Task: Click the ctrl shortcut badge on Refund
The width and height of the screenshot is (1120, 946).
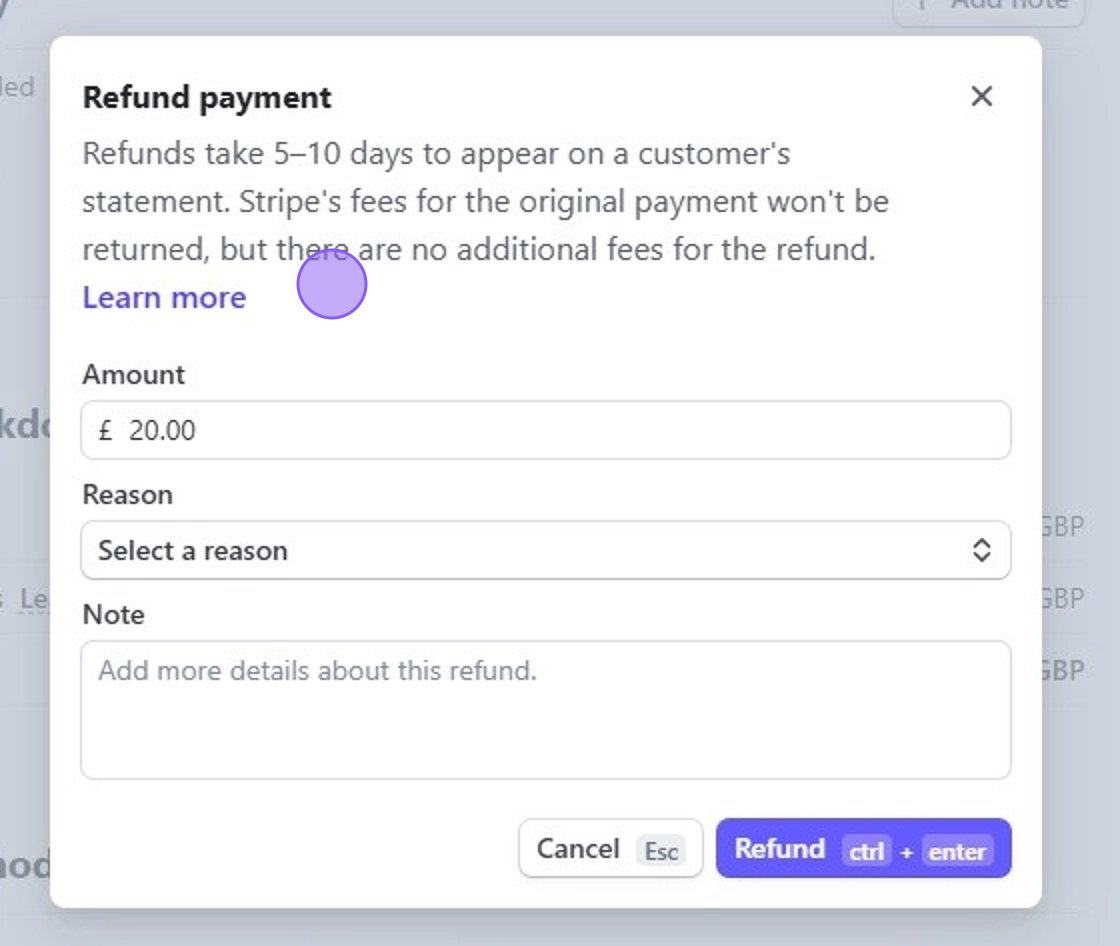Action: 866,850
